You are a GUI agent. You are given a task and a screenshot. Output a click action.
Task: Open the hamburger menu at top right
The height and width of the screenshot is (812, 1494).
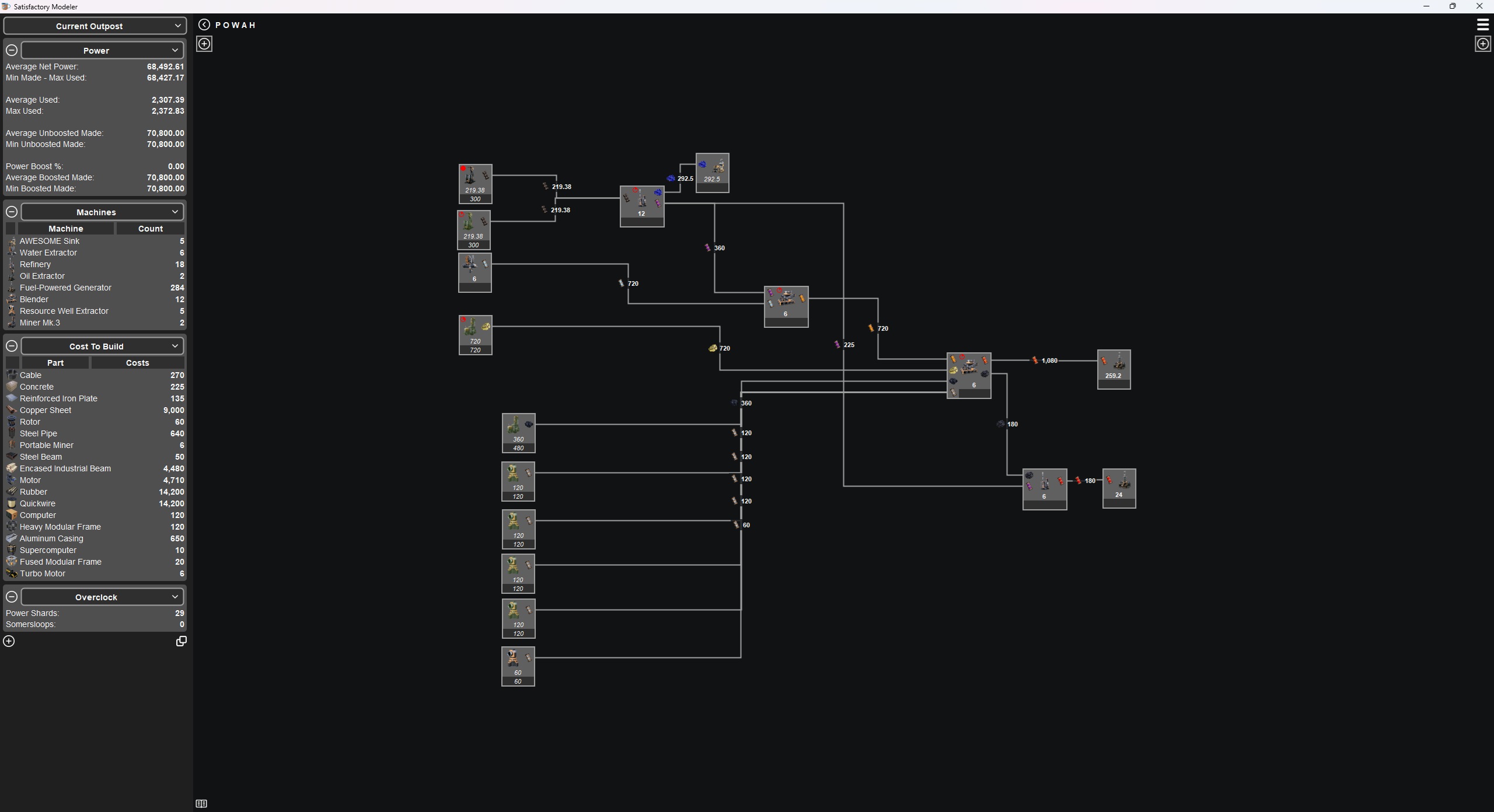pos(1482,24)
